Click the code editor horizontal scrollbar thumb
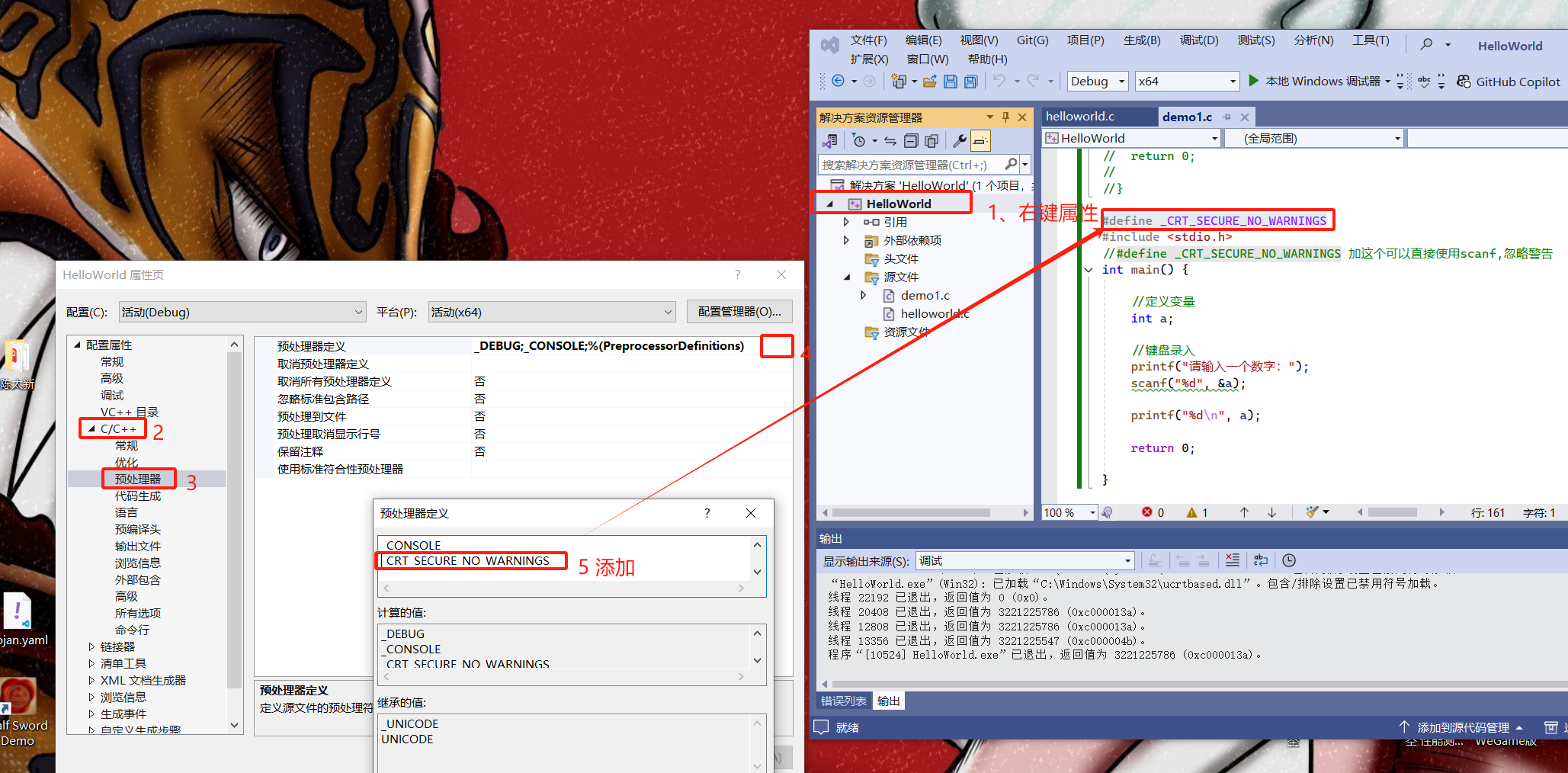This screenshot has width=1568, height=773. pos(1392,512)
